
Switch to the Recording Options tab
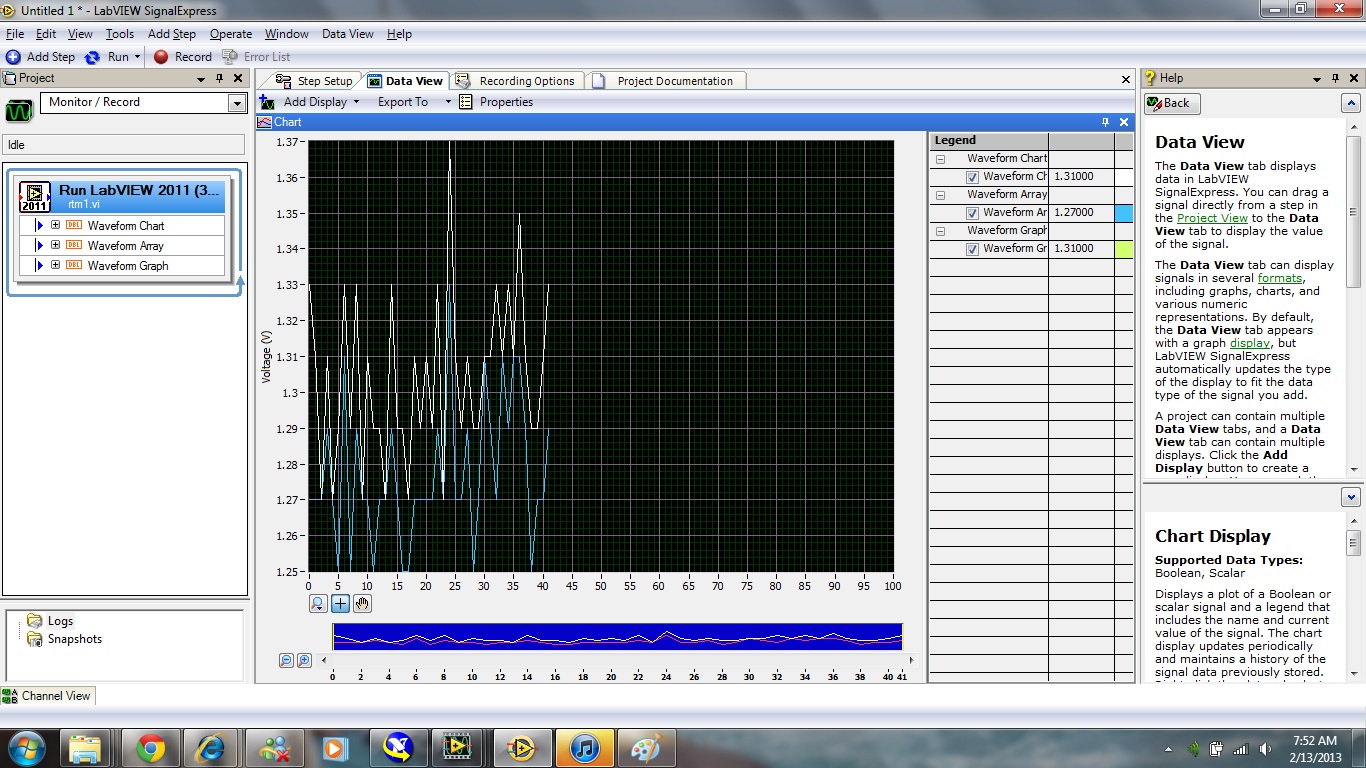(518, 81)
